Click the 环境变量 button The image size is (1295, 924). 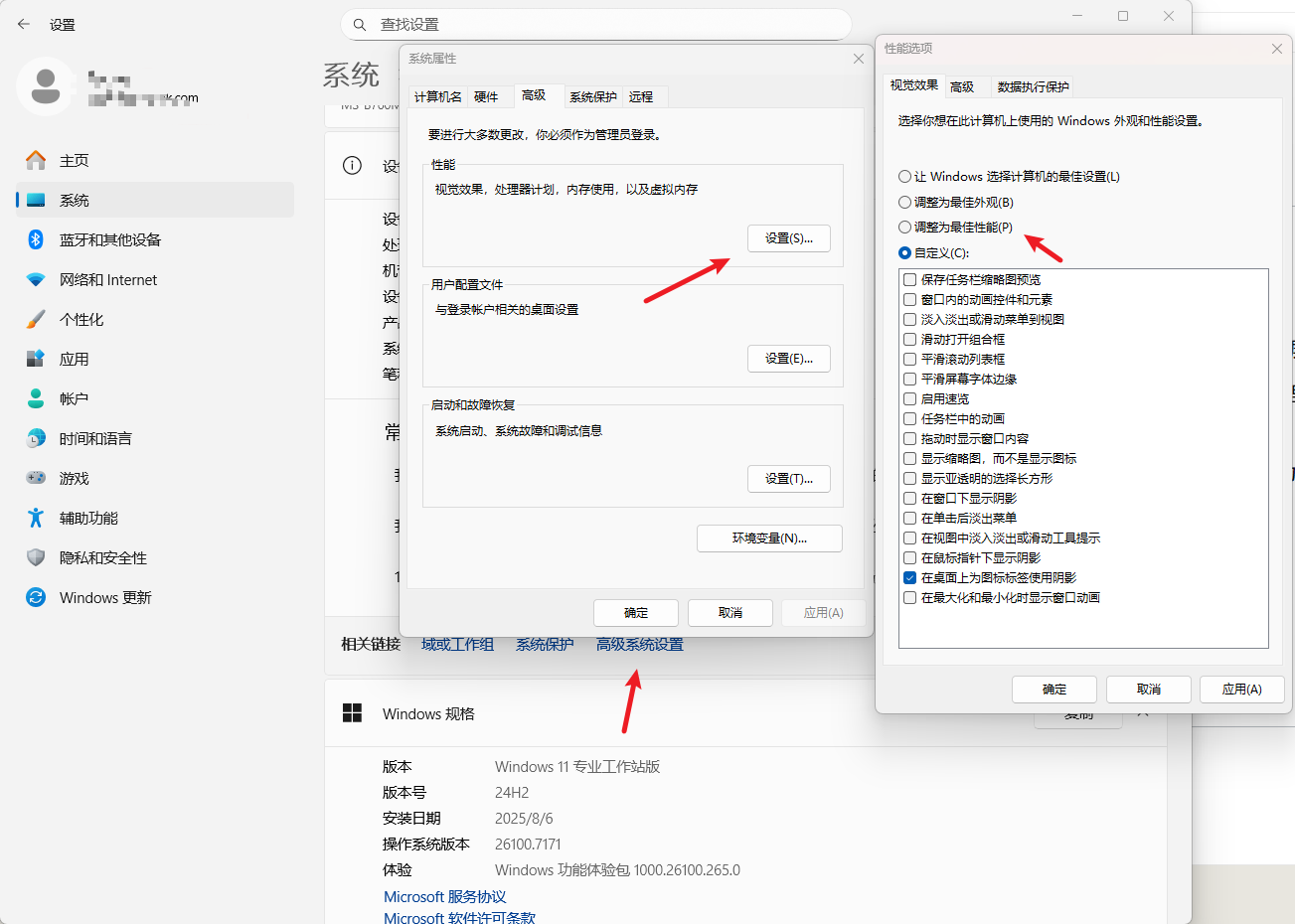tap(768, 538)
